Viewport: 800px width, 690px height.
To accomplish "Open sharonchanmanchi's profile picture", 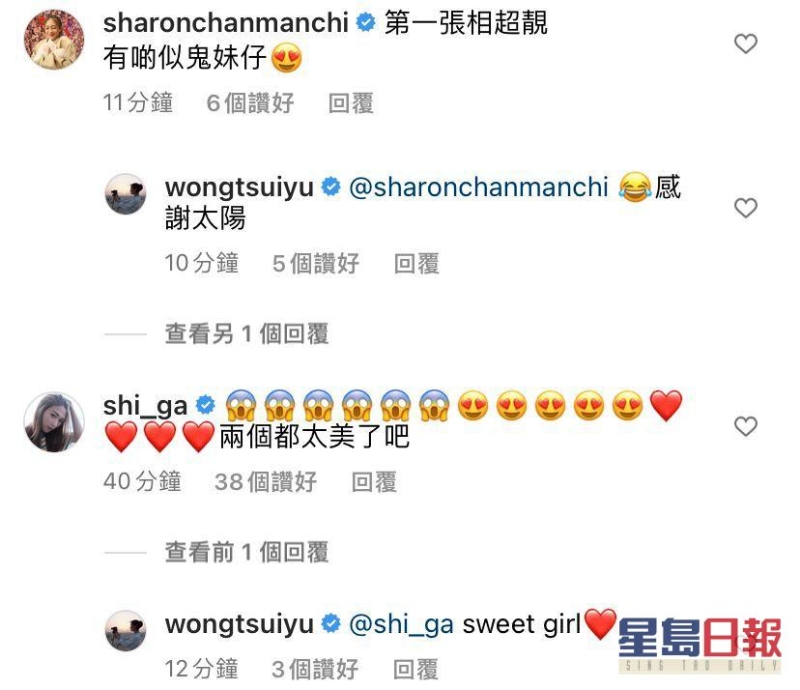I will 54,39.
